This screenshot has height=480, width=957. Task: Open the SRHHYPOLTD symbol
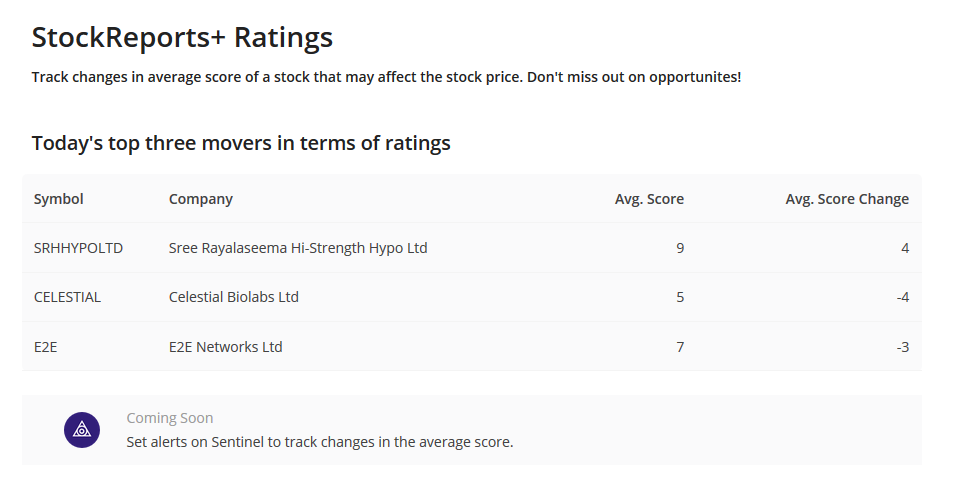tap(78, 248)
